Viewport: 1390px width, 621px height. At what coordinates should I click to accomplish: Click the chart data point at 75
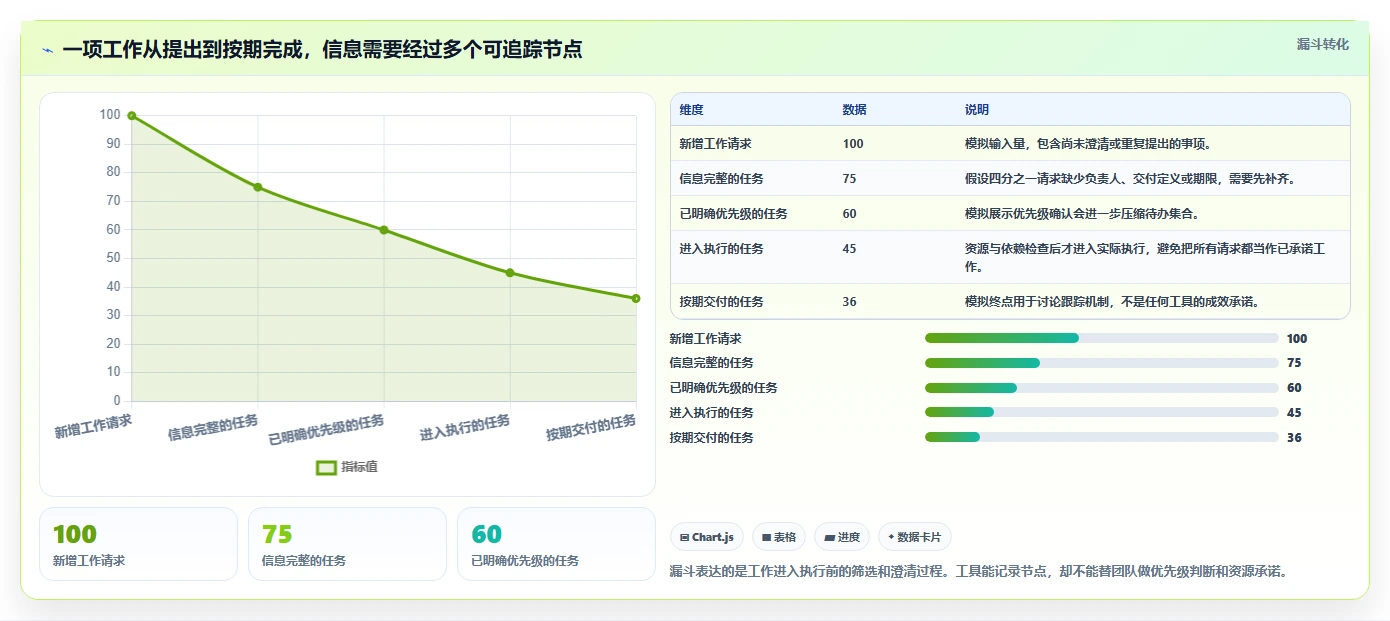(258, 187)
